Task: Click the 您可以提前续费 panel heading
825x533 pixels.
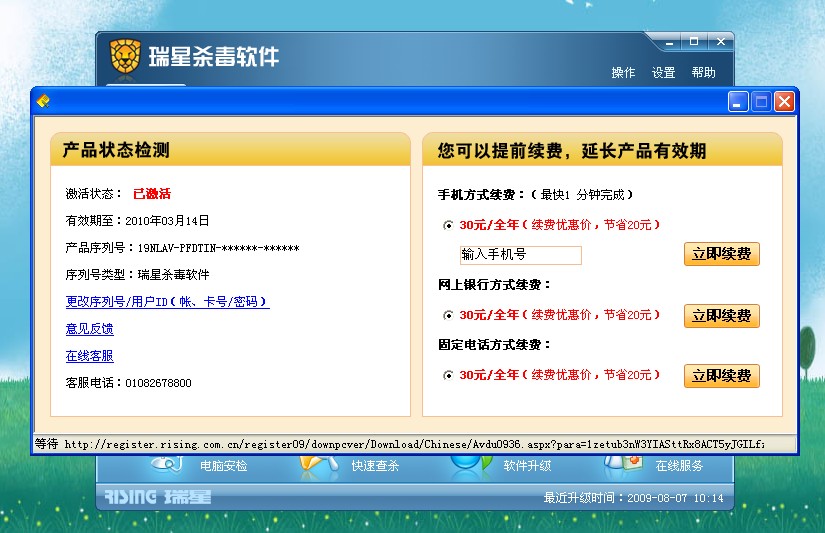Action: [x=571, y=151]
